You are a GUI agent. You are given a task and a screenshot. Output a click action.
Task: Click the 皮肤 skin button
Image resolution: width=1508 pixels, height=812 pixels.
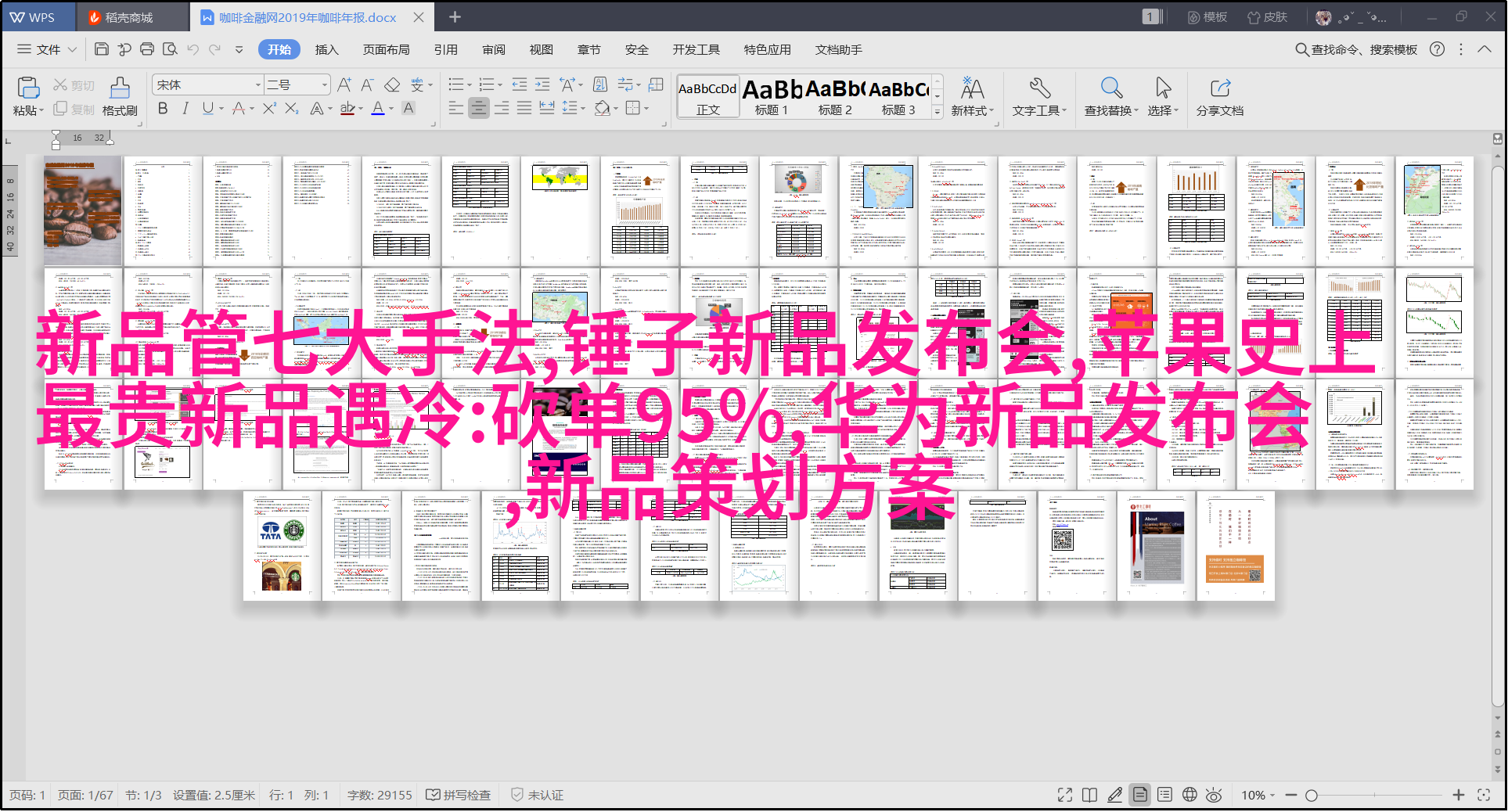1268,17
